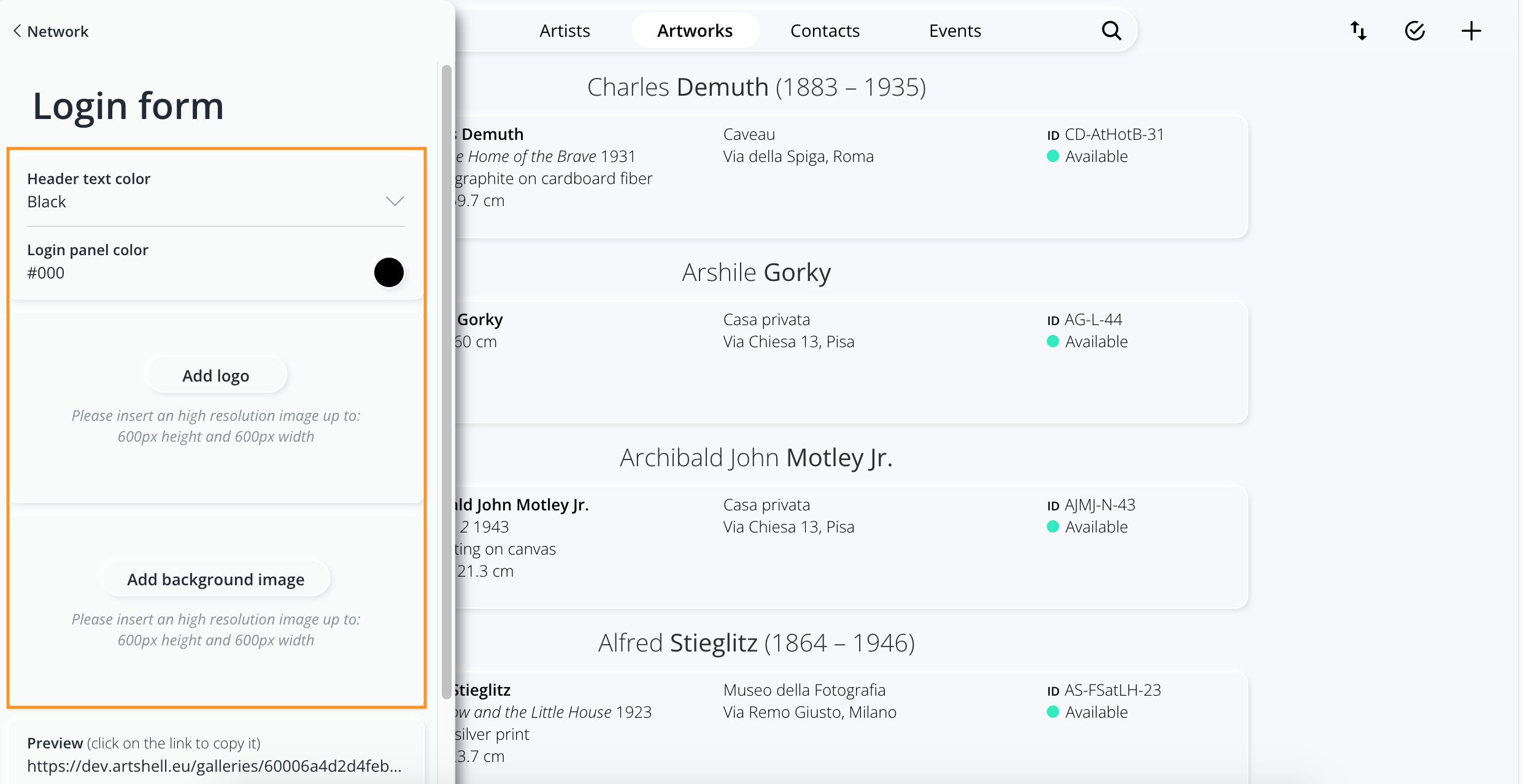
Task: Open the Contacts tab
Action: point(825,31)
